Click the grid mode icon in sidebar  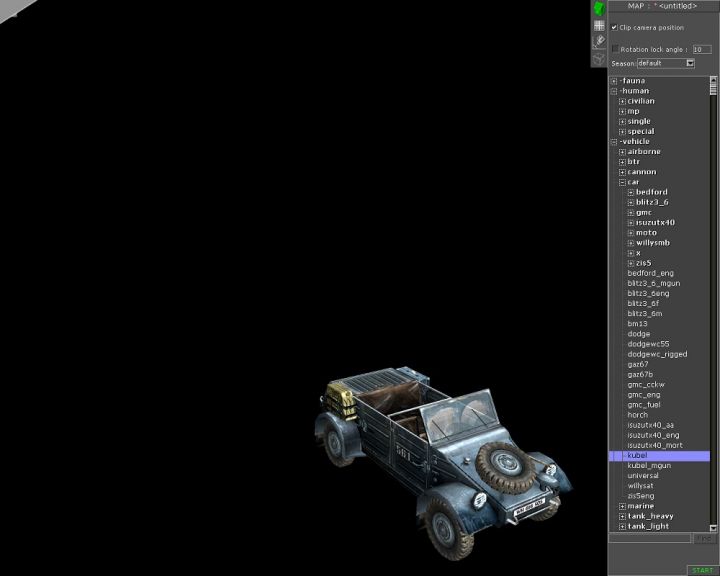(599, 25)
